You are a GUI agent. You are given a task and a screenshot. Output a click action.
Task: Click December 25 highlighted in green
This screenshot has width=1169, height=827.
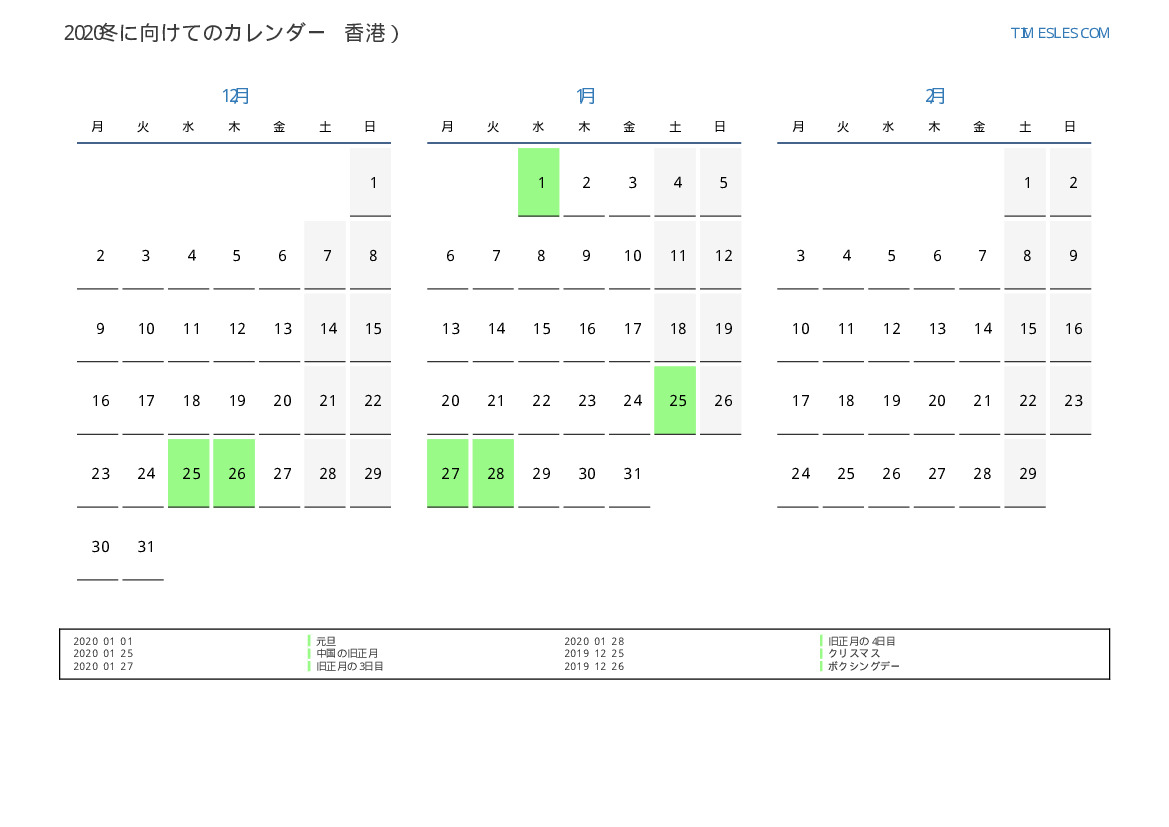pyautogui.click(x=189, y=474)
